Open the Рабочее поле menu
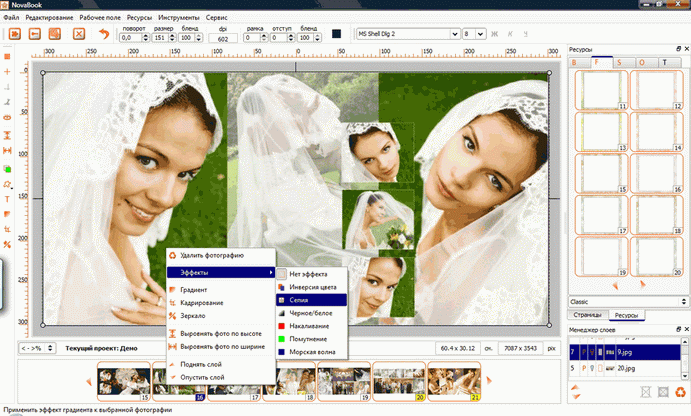Image resolution: width=691 pixels, height=416 pixels. point(100,18)
